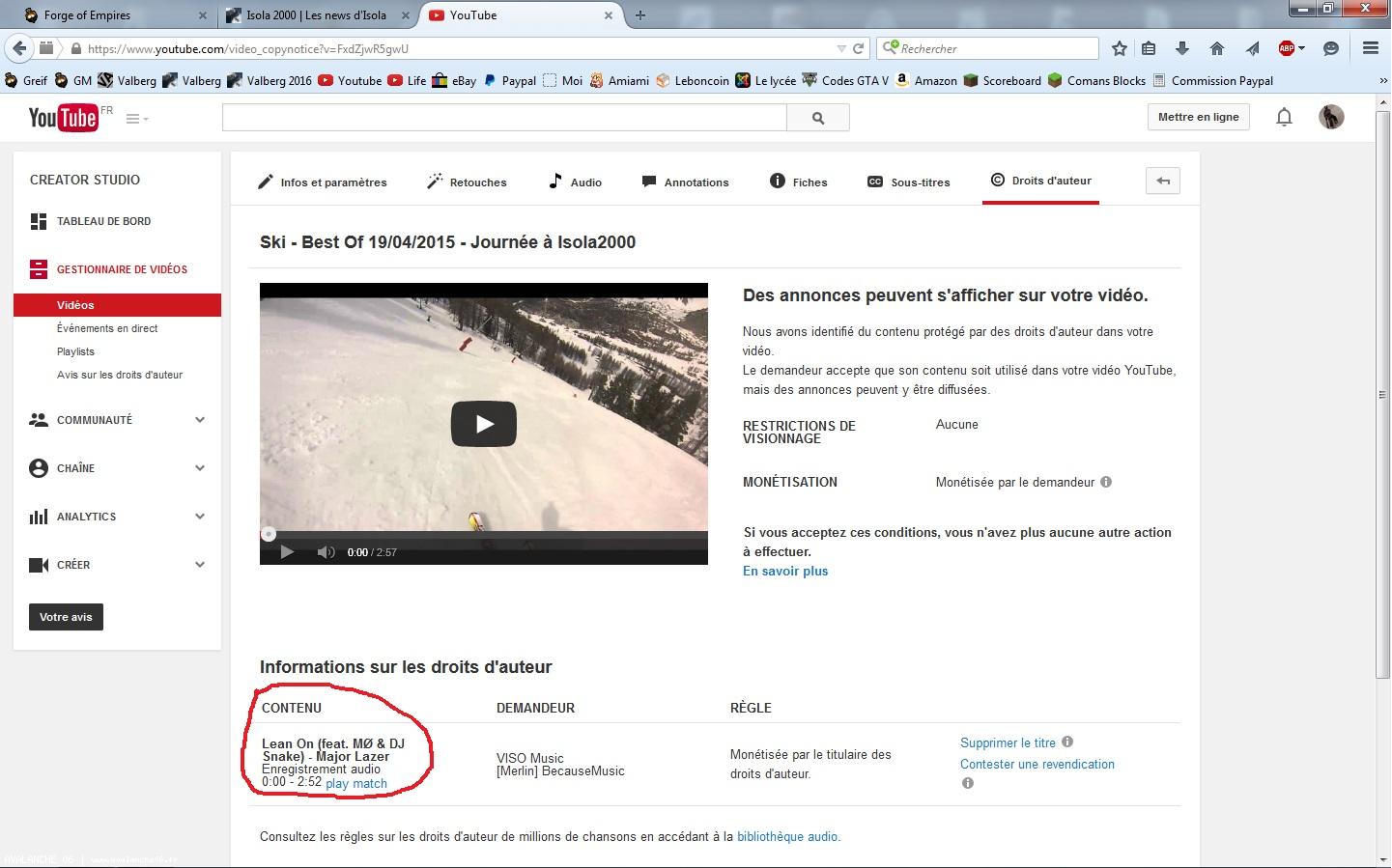This screenshot has height=868, width=1392.
Task: Switch to Annotations tab
Action: pyautogui.click(x=685, y=182)
